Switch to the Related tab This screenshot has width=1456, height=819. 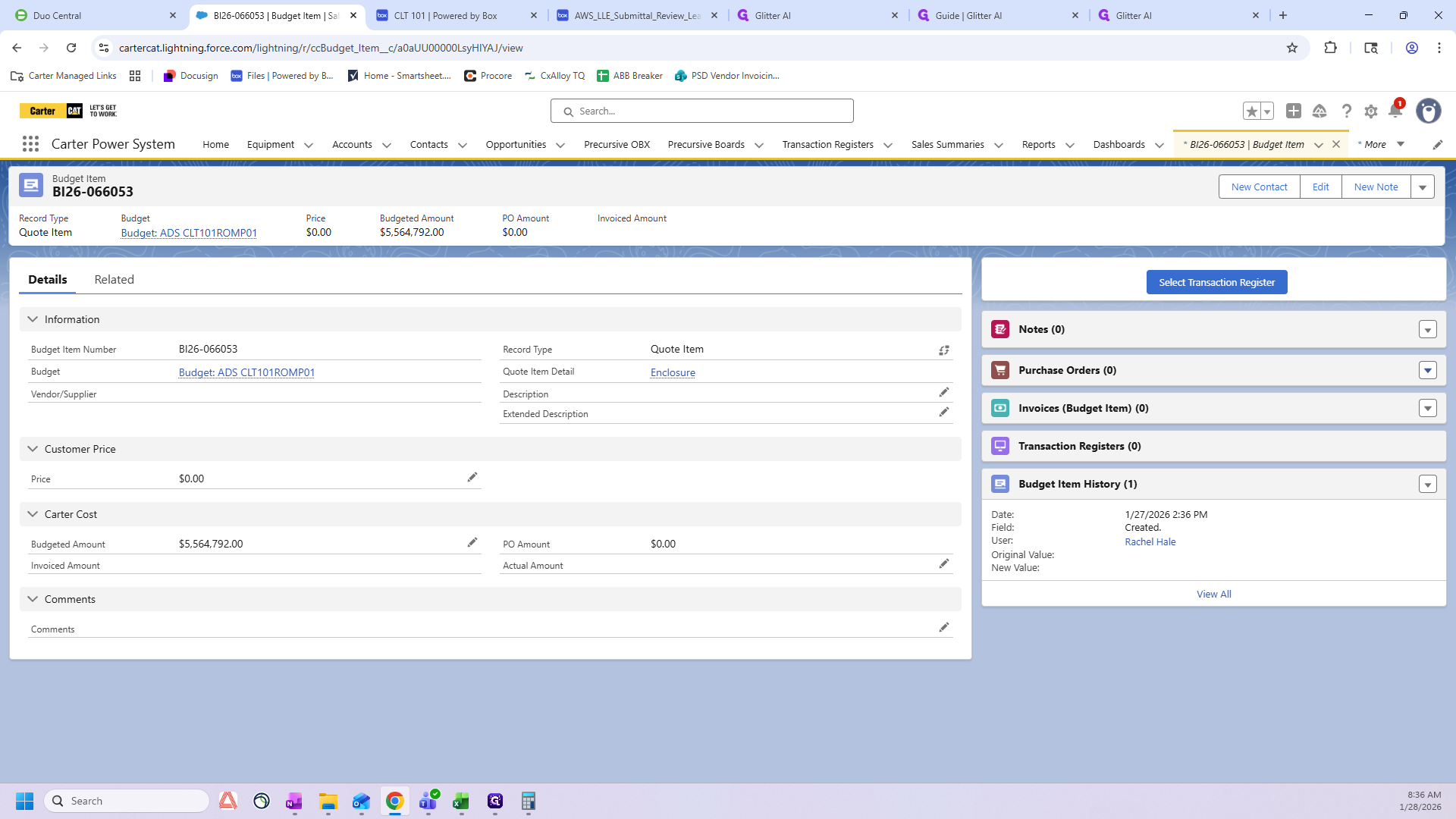pyautogui.click(x=114, y=280)
